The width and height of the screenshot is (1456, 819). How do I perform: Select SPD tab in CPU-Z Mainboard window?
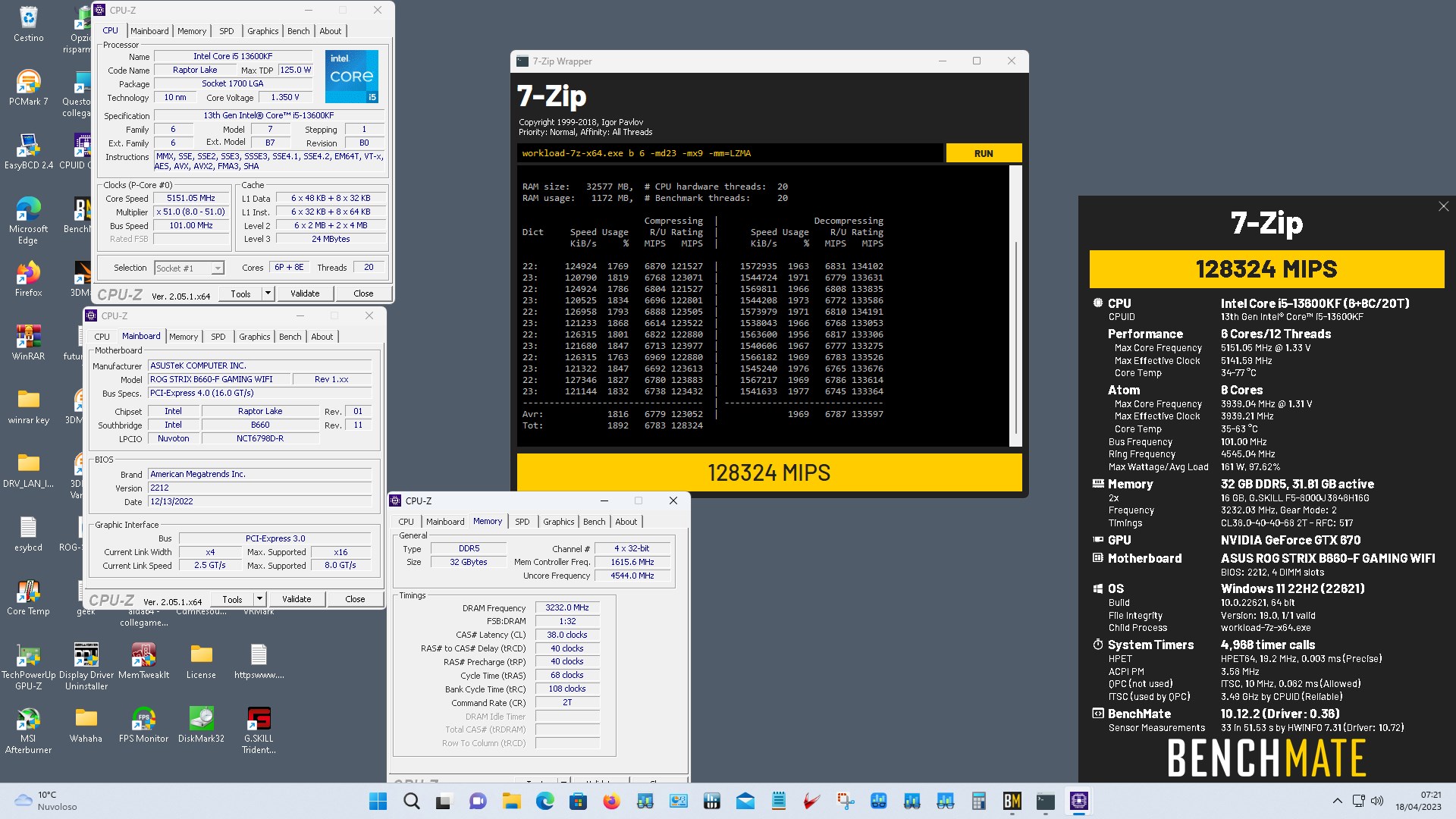(218, 337)
